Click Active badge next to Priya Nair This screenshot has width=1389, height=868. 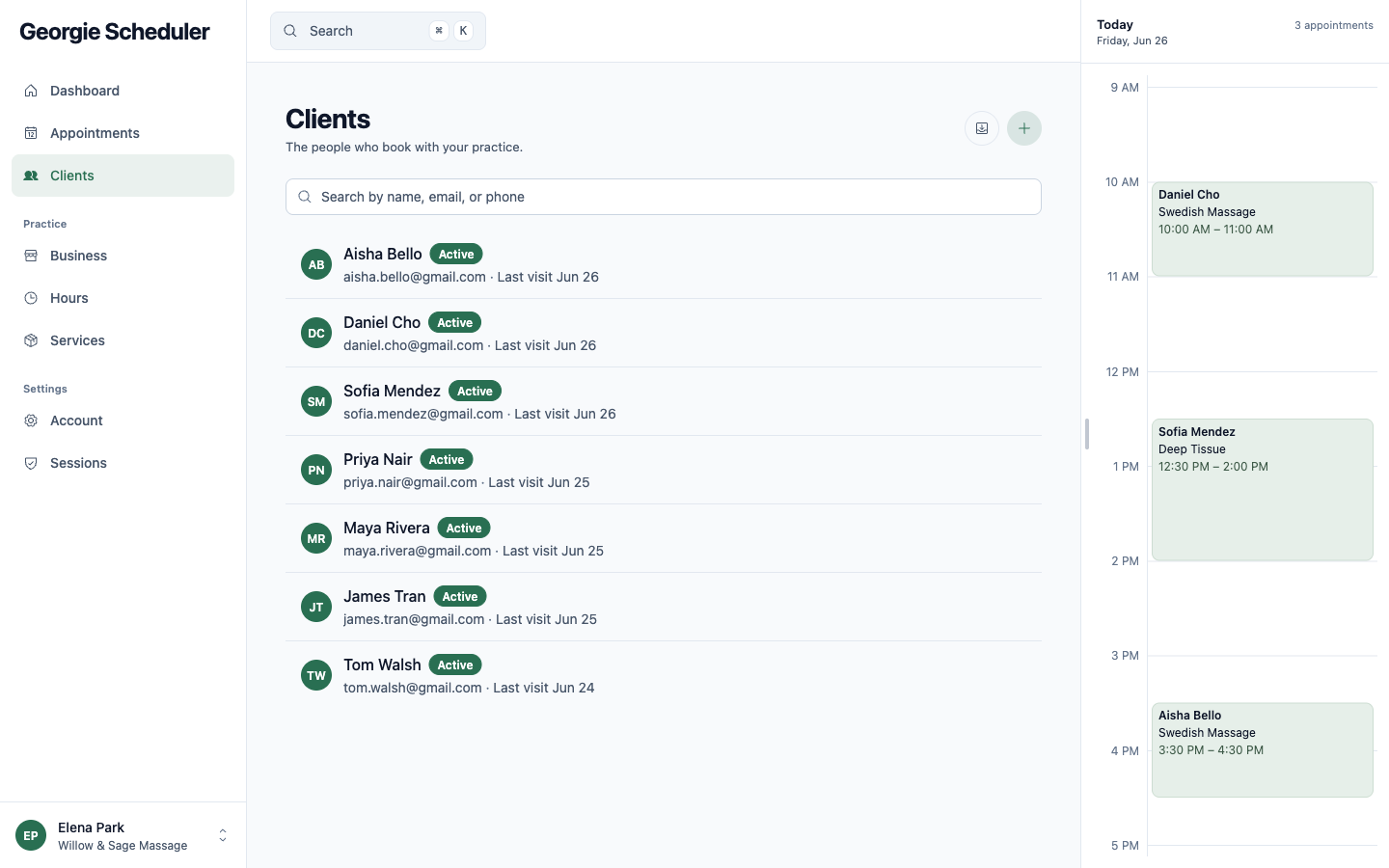(x=447, y=459)
